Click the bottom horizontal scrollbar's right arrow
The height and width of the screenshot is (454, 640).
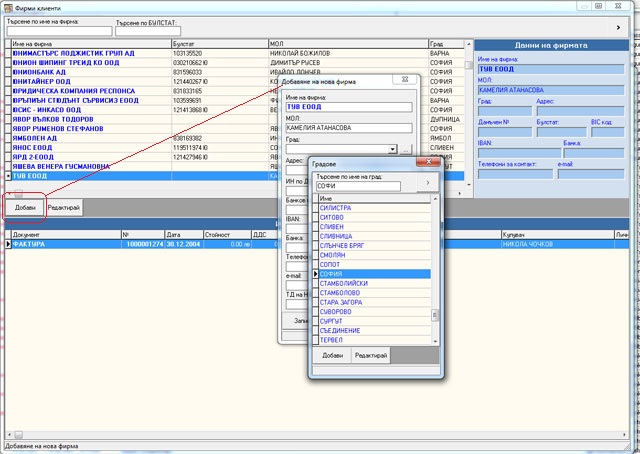[624, 434]
